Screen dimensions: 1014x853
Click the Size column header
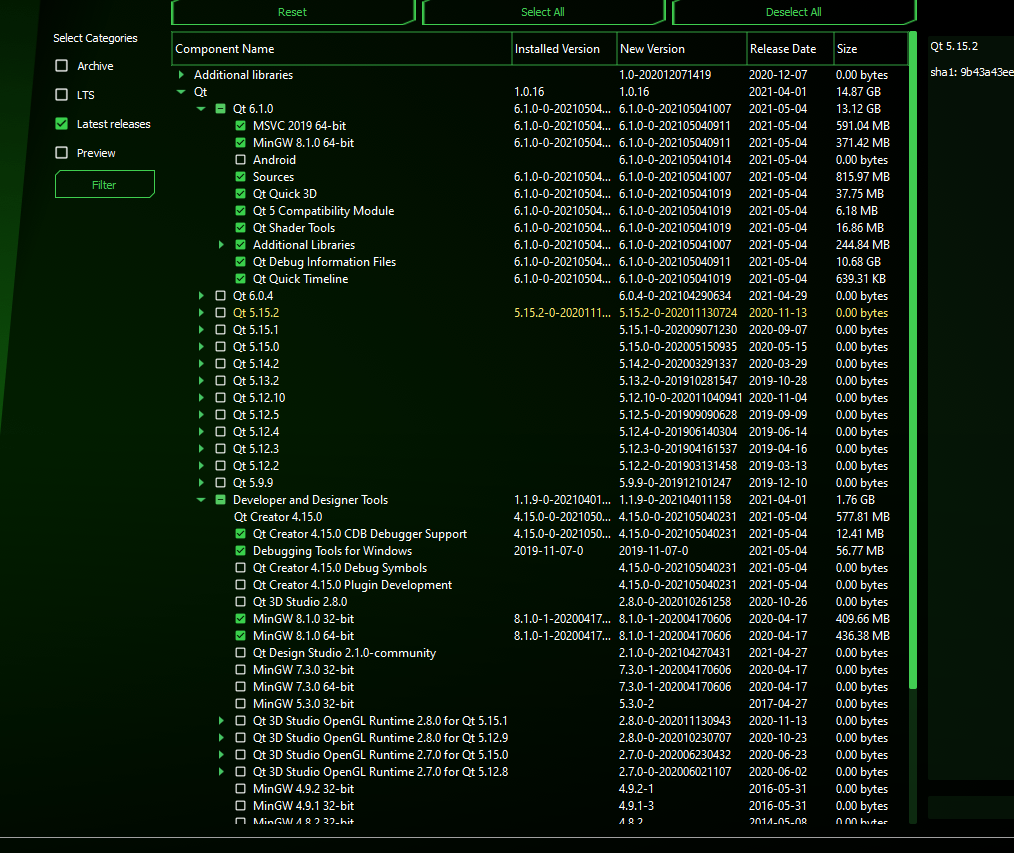(x=870, y=49)
